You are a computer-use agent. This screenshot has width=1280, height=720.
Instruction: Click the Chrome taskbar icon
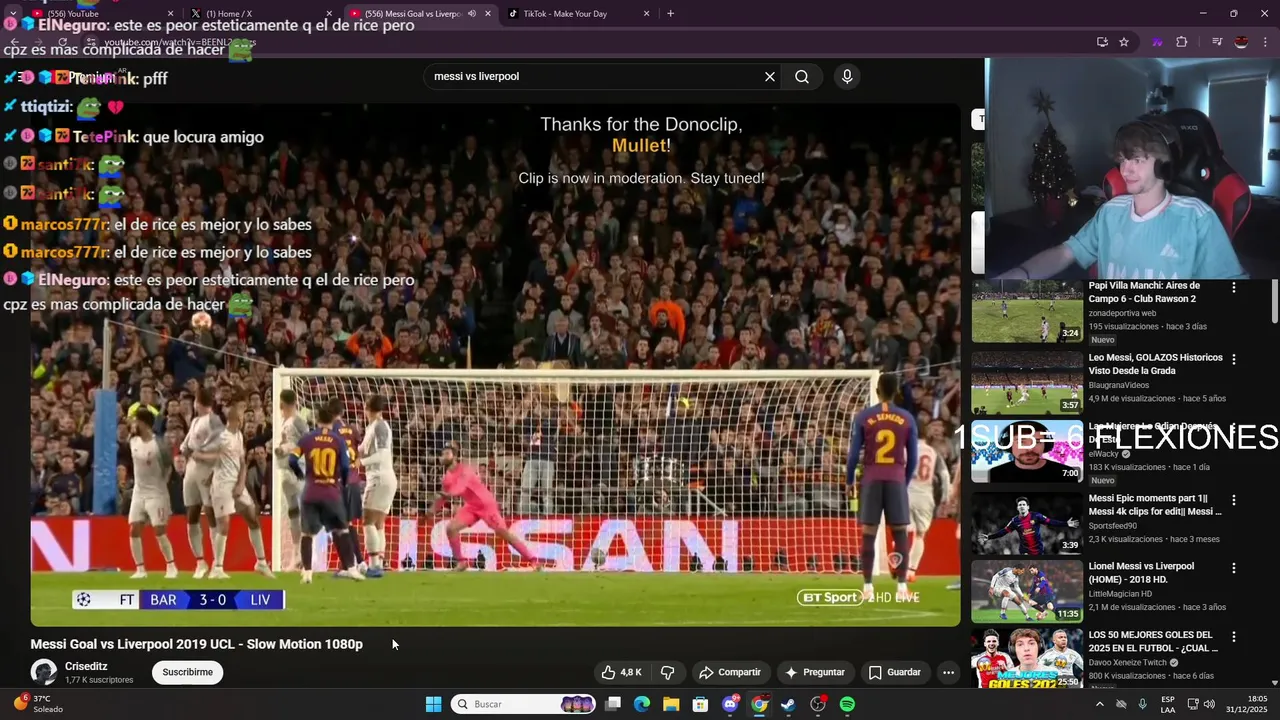[759, 704]
